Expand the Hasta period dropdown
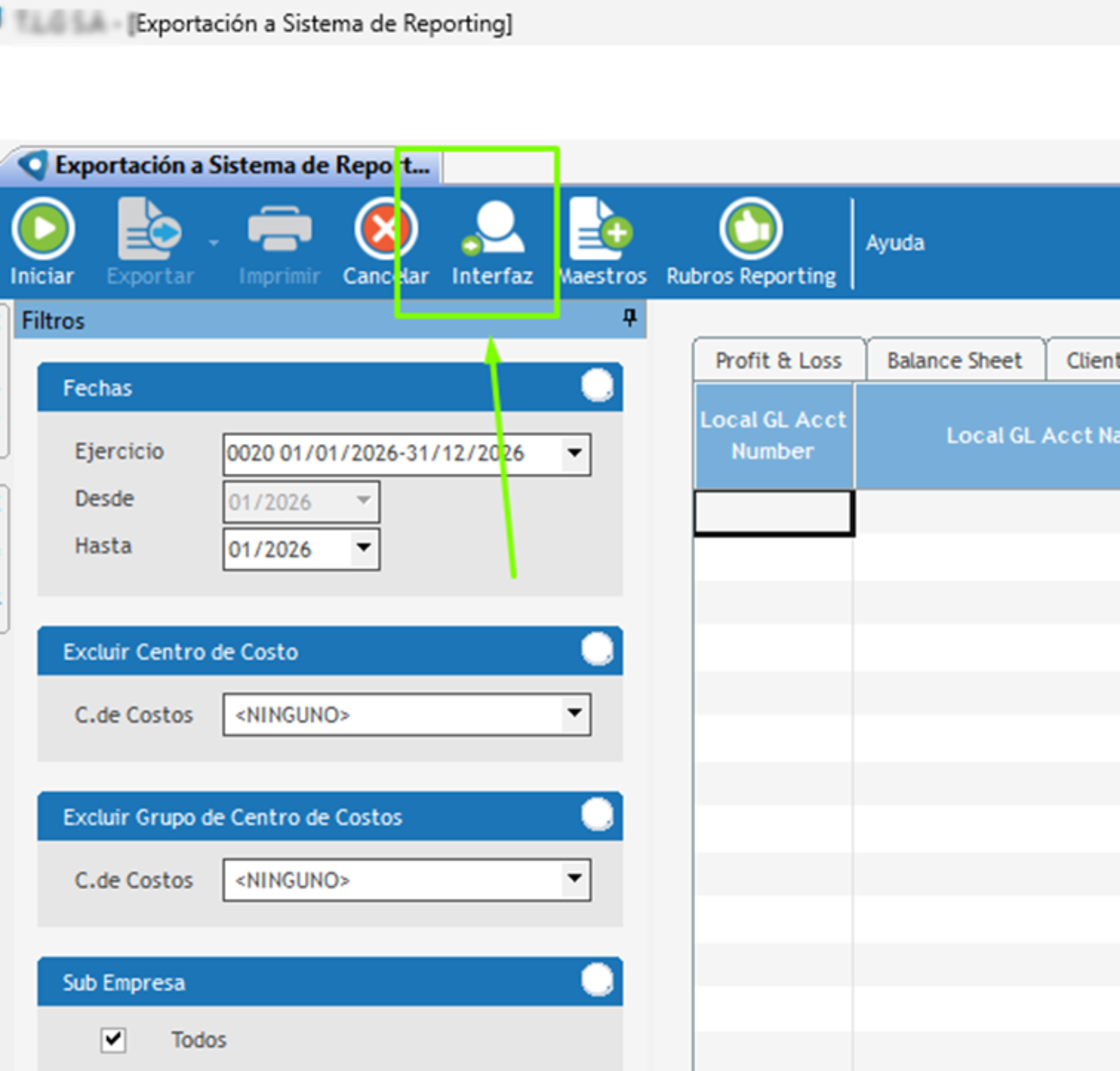This screenshot has width=1120, height=1071. 364,548
